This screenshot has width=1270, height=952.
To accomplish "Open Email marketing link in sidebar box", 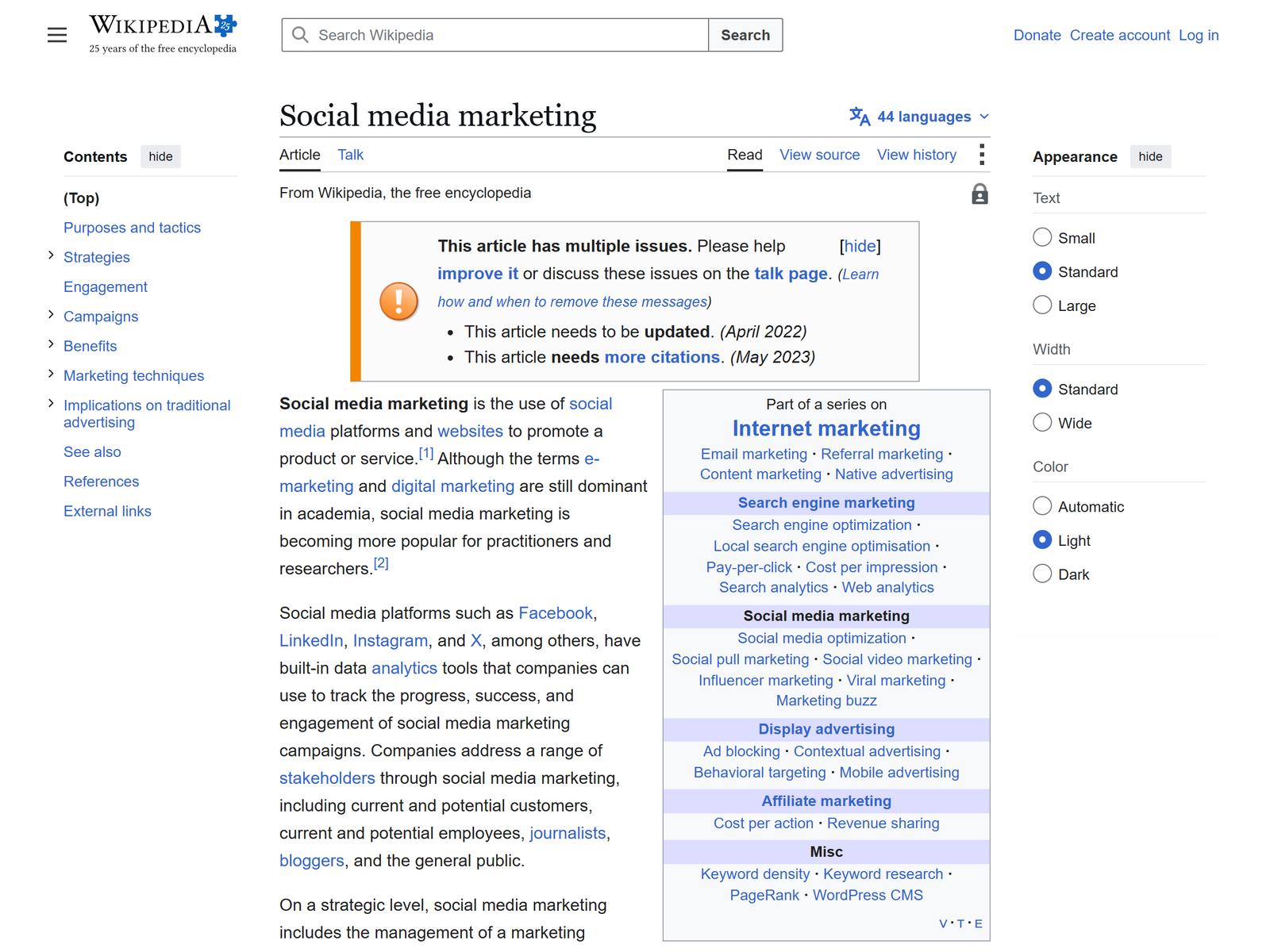I will 754,454.
